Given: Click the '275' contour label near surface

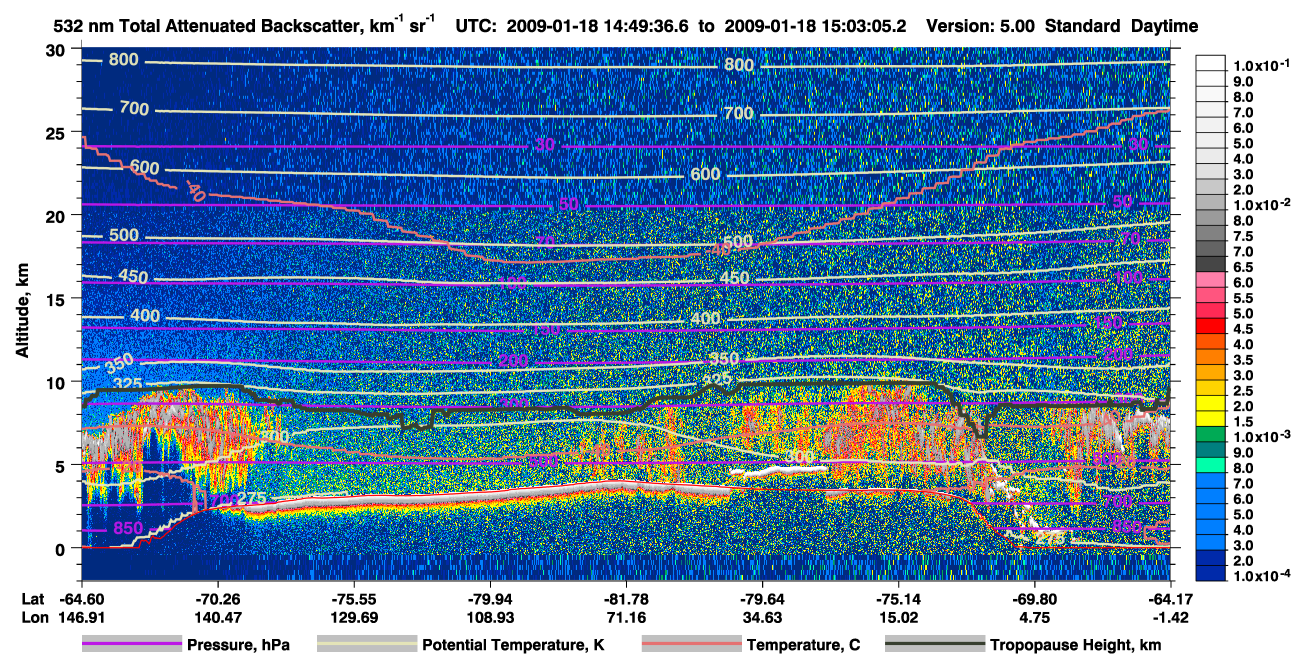Looking at the screenshot, I should [x=250, y=499].
